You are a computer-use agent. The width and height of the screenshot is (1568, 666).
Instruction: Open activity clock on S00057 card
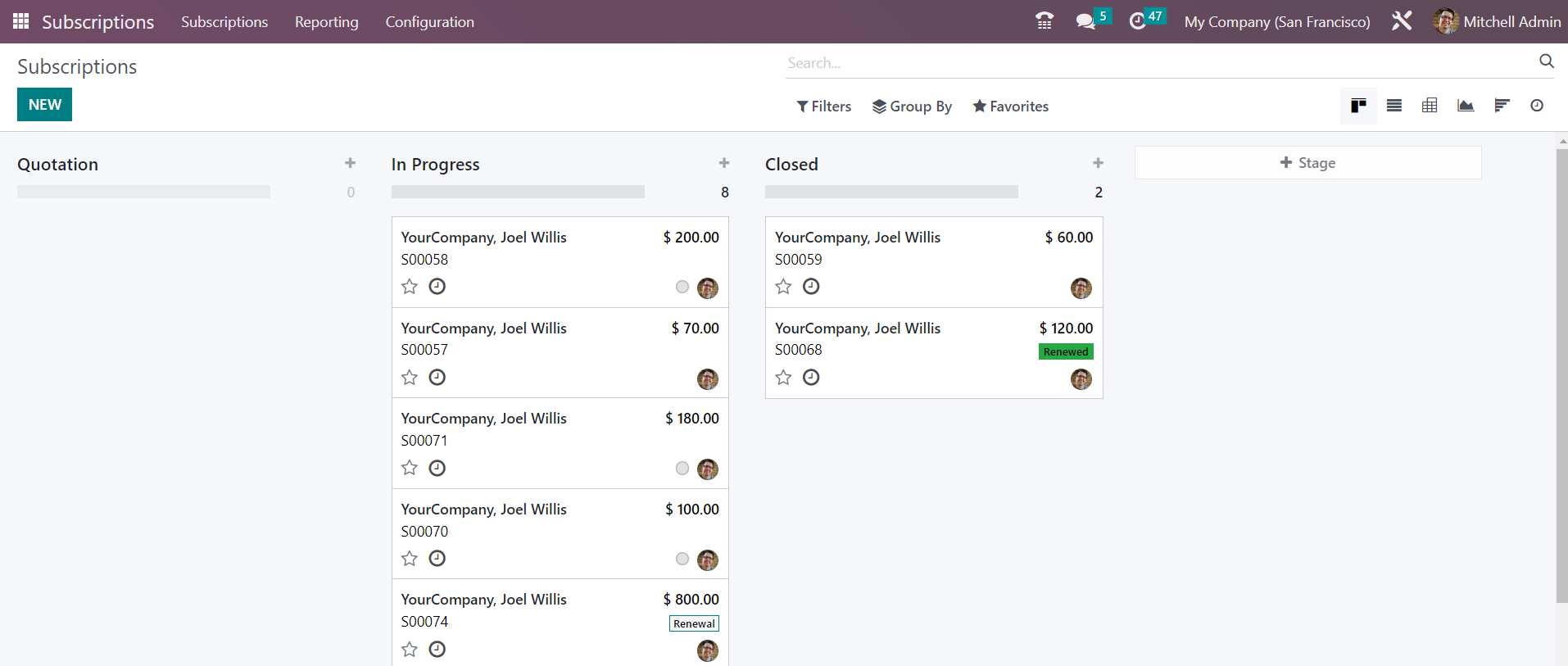click(437, 378)
